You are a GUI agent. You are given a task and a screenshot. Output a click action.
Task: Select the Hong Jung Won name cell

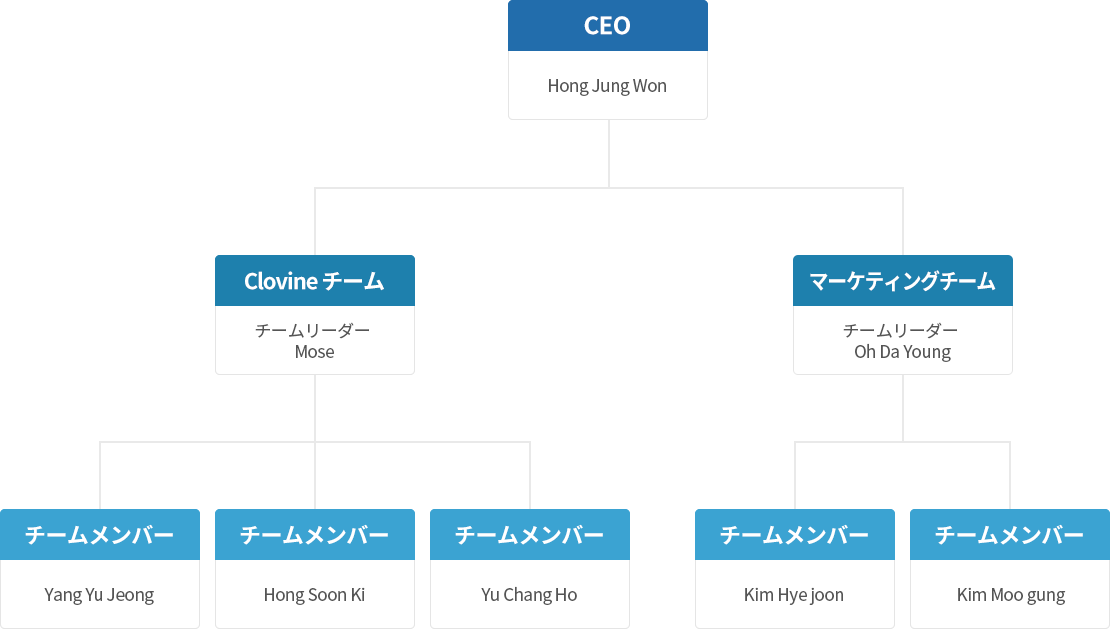607,85
